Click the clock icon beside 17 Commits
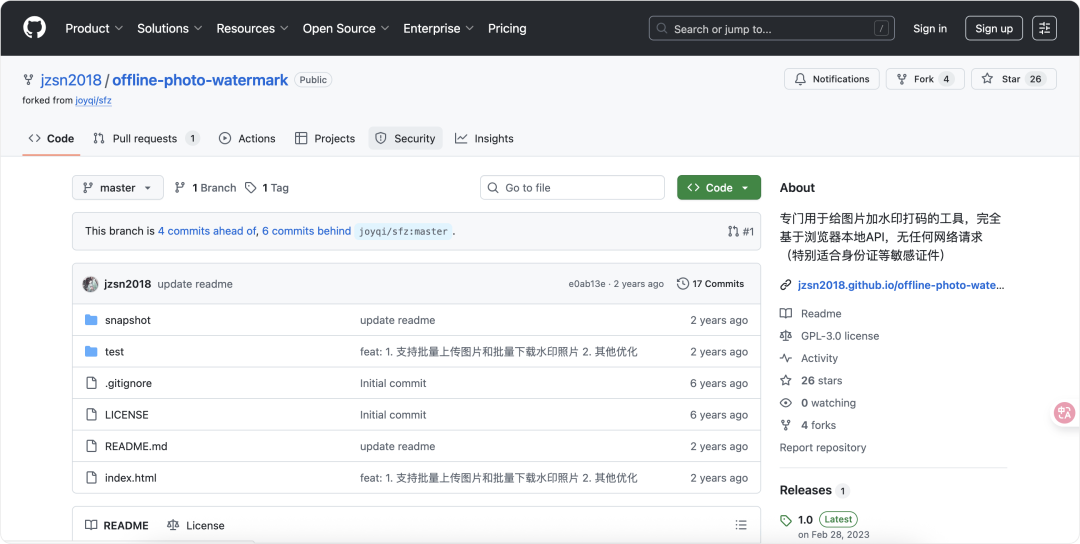 683,284
